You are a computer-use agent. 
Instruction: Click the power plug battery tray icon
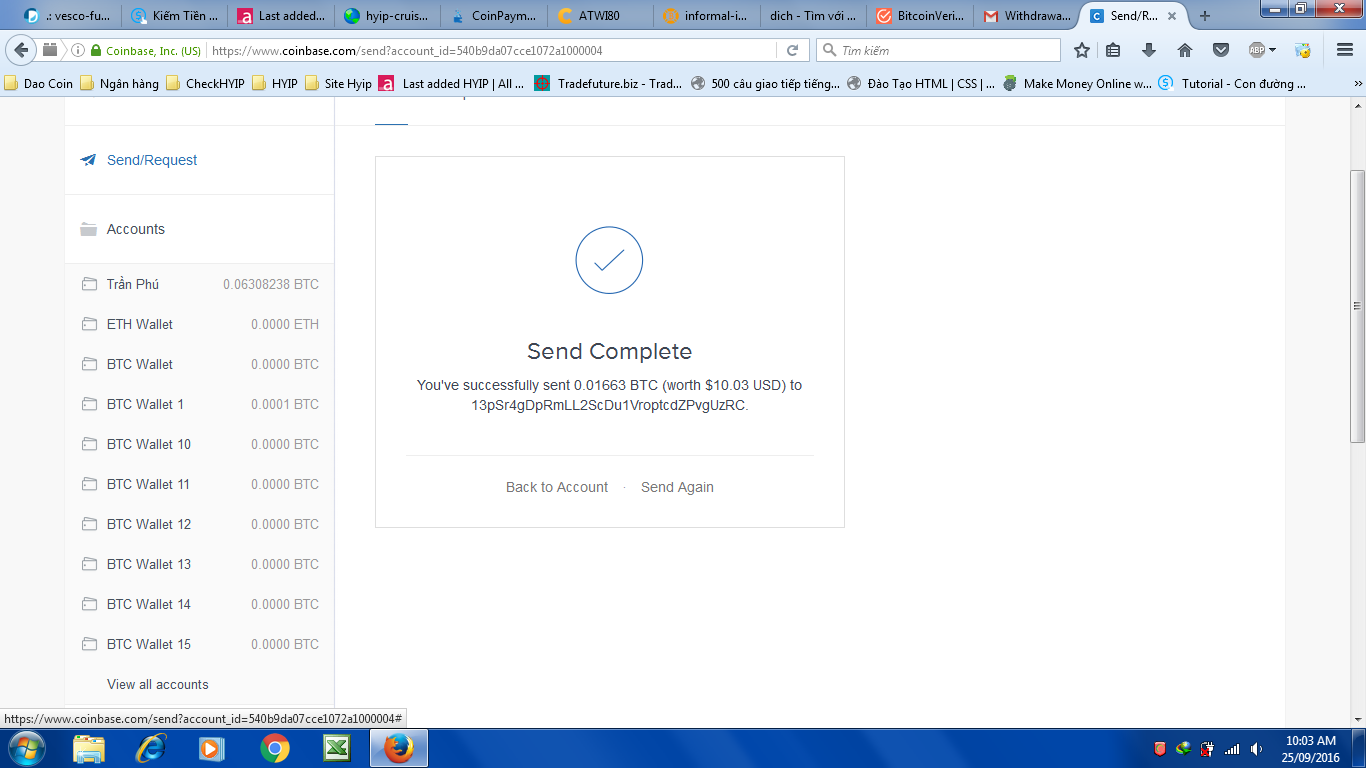[1208, 749]
